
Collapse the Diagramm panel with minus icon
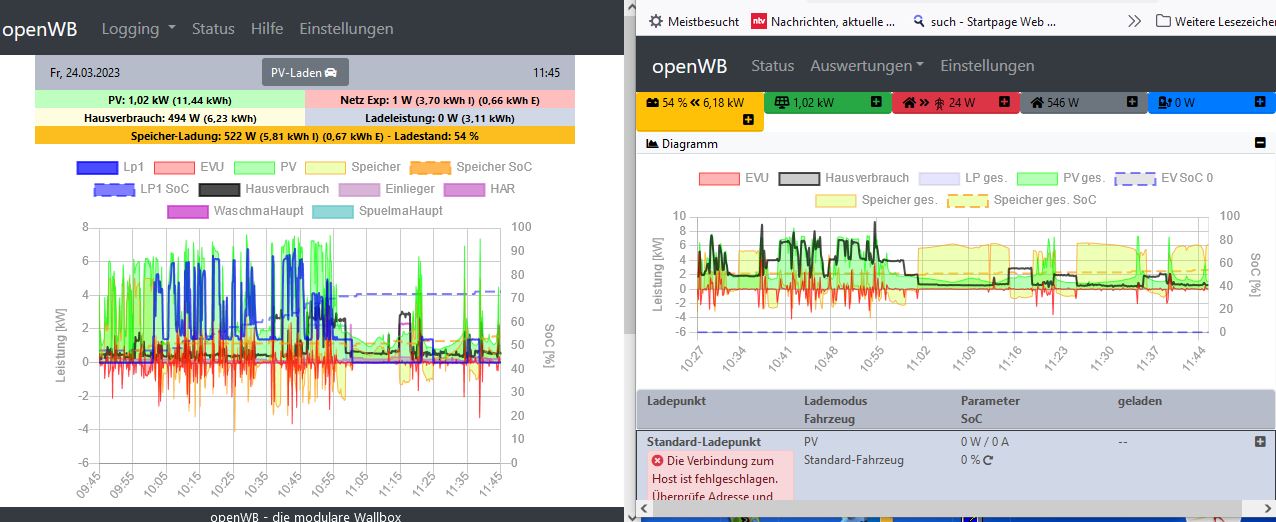tap(1260, 143)
